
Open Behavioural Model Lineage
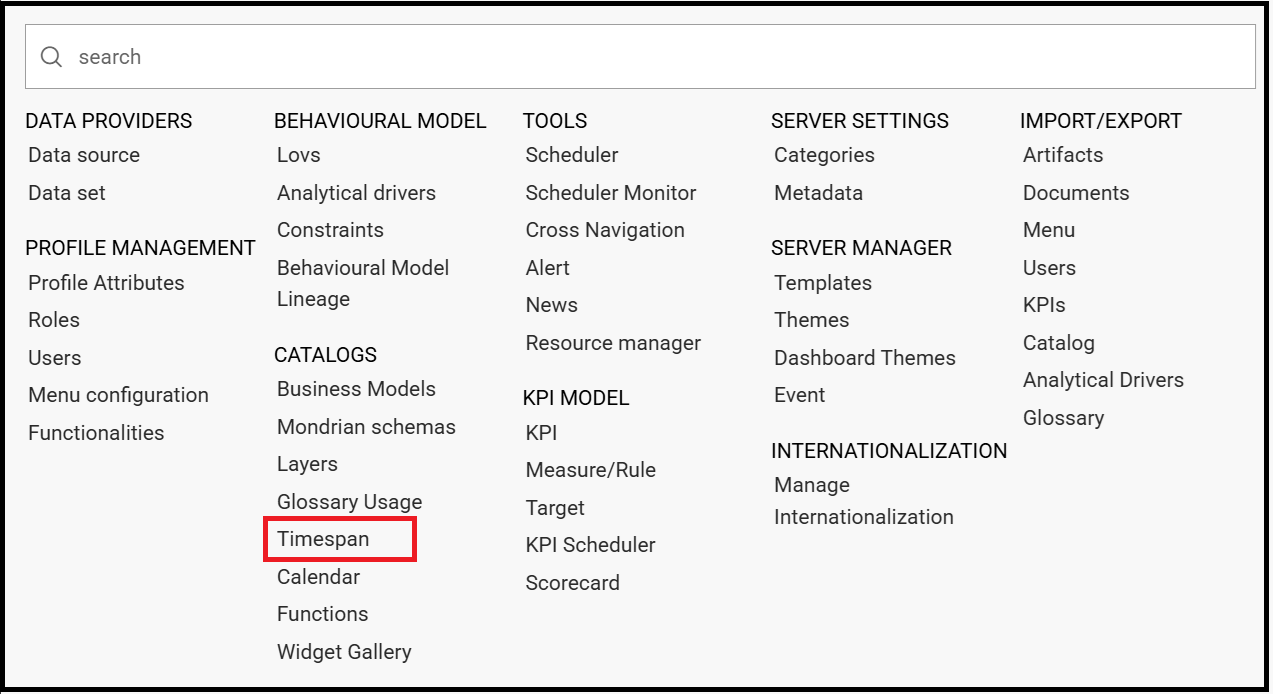pos(363,283)
